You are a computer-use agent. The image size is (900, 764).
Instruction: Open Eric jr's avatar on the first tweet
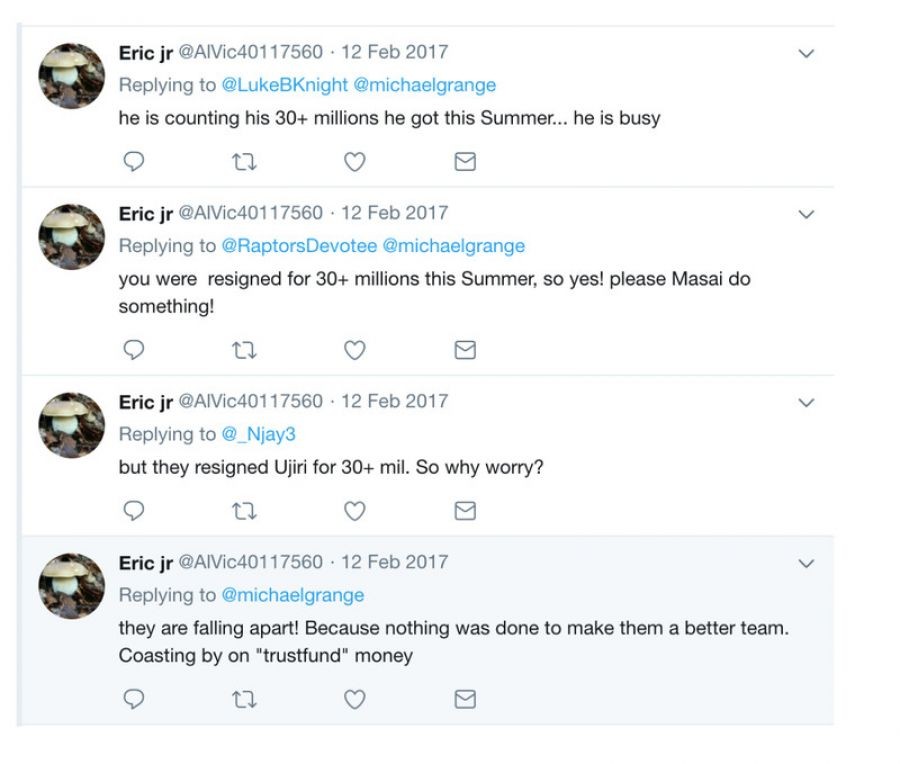(x=71, y=76)
